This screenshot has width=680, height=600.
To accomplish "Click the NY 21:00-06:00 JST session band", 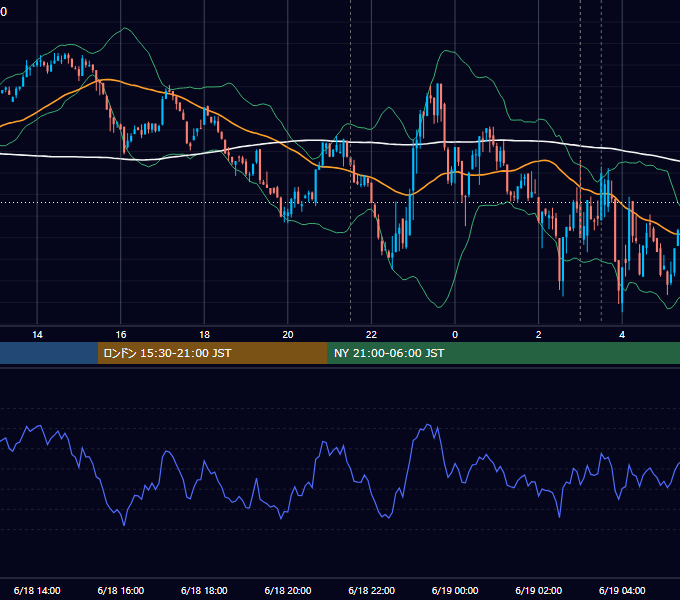I will [x=503, y=353].
